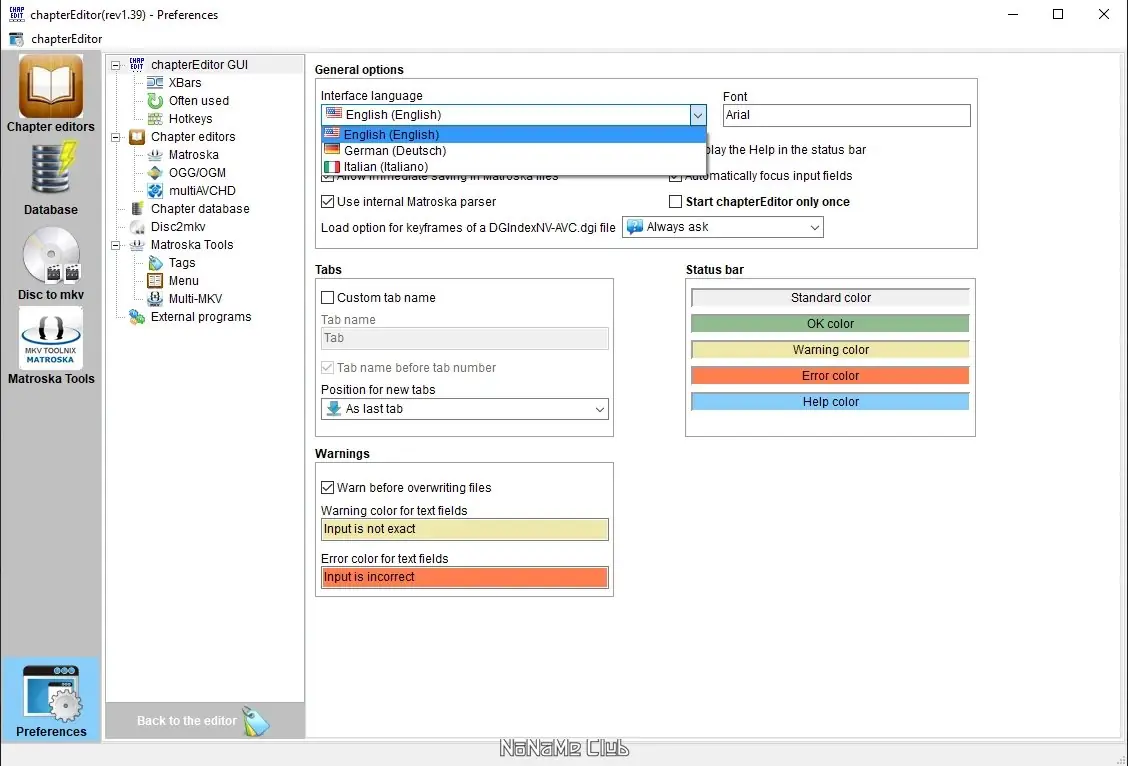This screenshot has height=766, width=1128.
Task: Click the External programs tree icon
Action: pyautogui.click(x=137, y=316)
